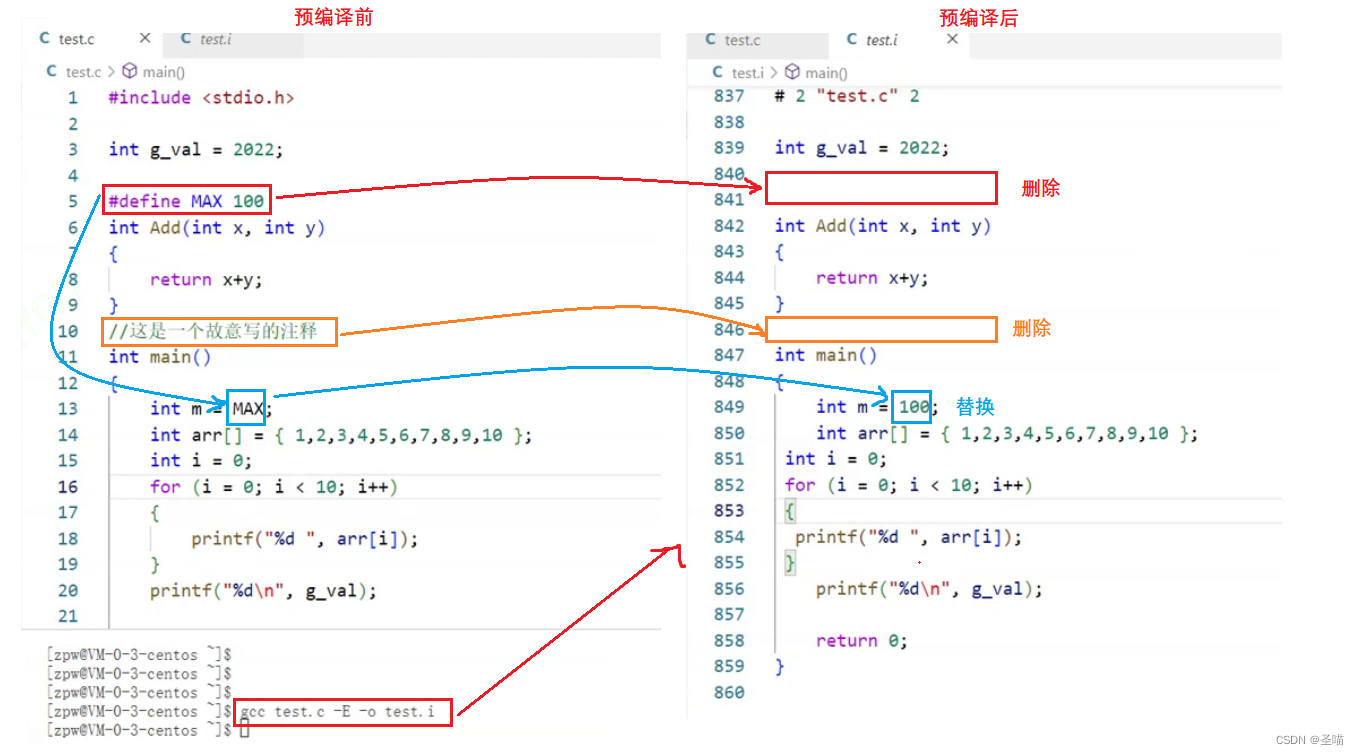The image size is (1359, 755).
Task: Click printf arr[i] statement on line 18
Action: tap(305, 539)
